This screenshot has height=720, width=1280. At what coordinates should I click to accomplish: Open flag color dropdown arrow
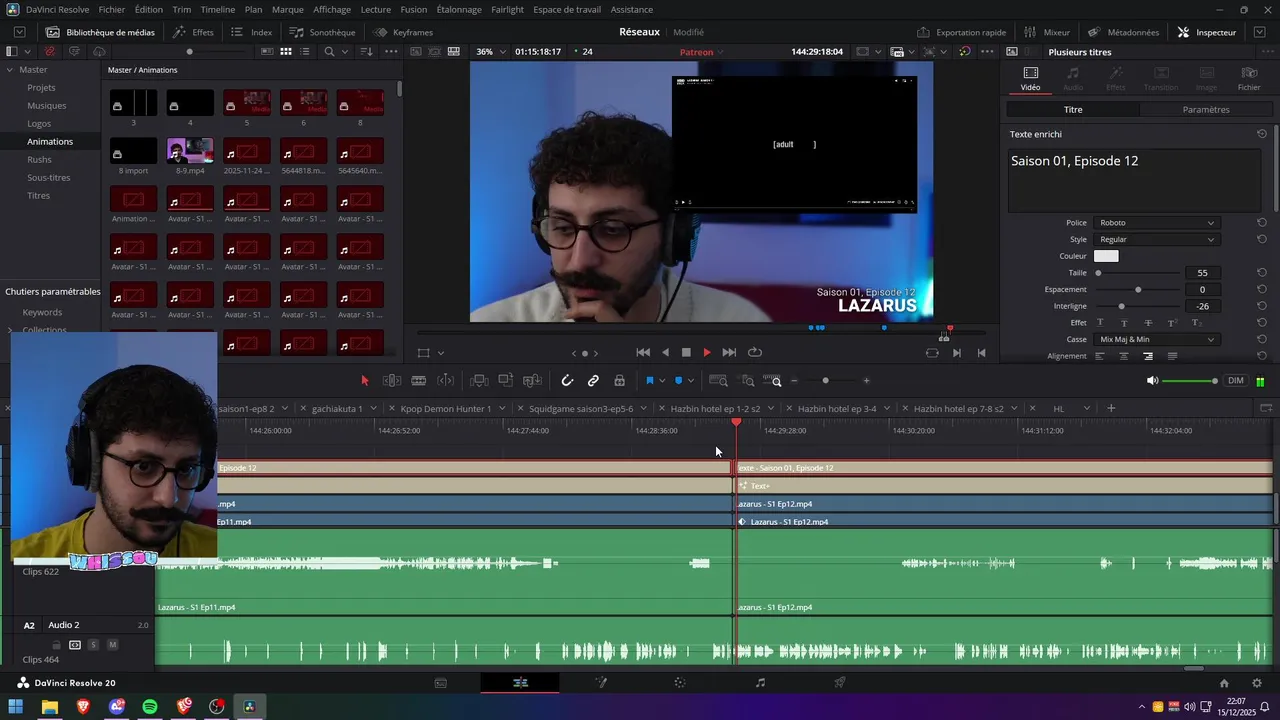coord(662,381)
